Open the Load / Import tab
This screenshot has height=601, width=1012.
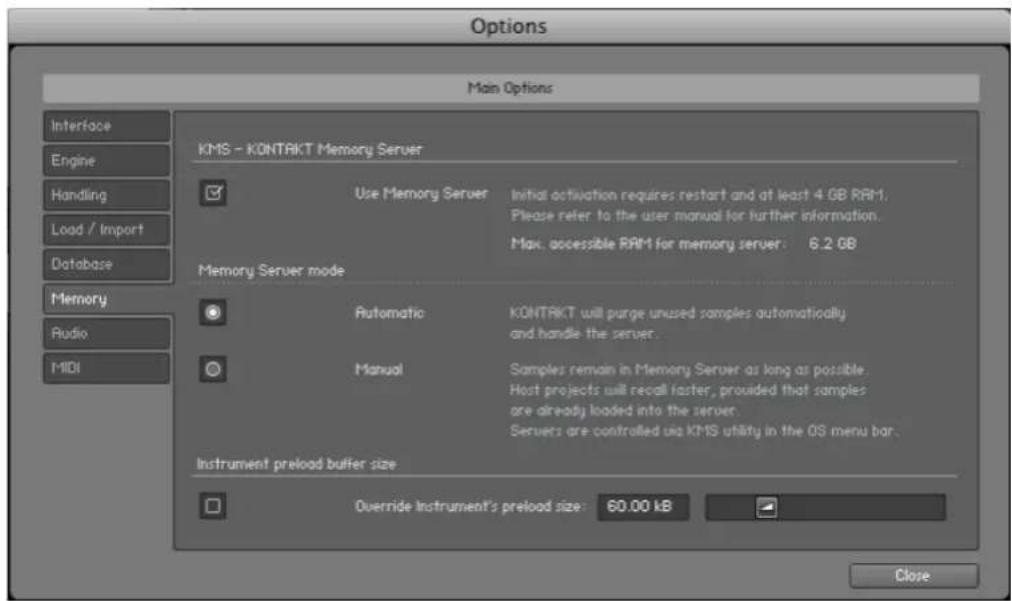(x=106, y=230)
